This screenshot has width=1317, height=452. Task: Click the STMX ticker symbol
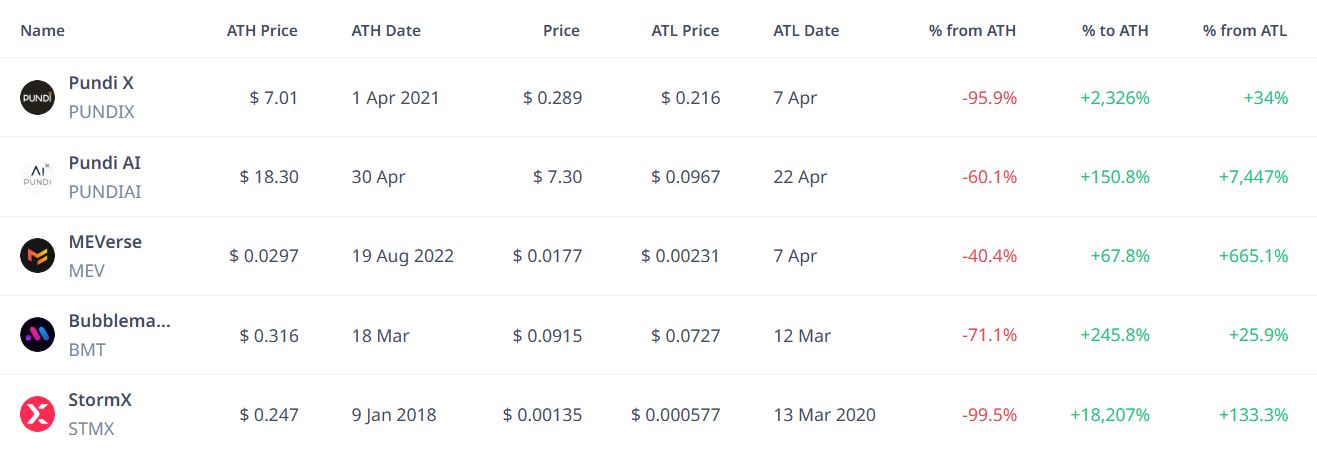point(92,429)
